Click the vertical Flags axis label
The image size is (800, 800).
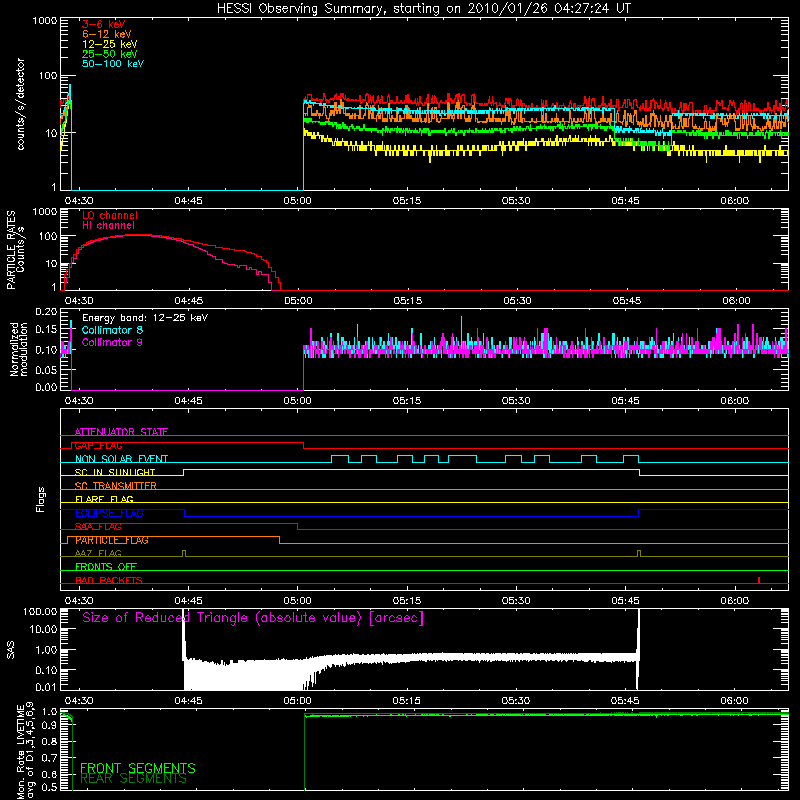pos(41,499)
